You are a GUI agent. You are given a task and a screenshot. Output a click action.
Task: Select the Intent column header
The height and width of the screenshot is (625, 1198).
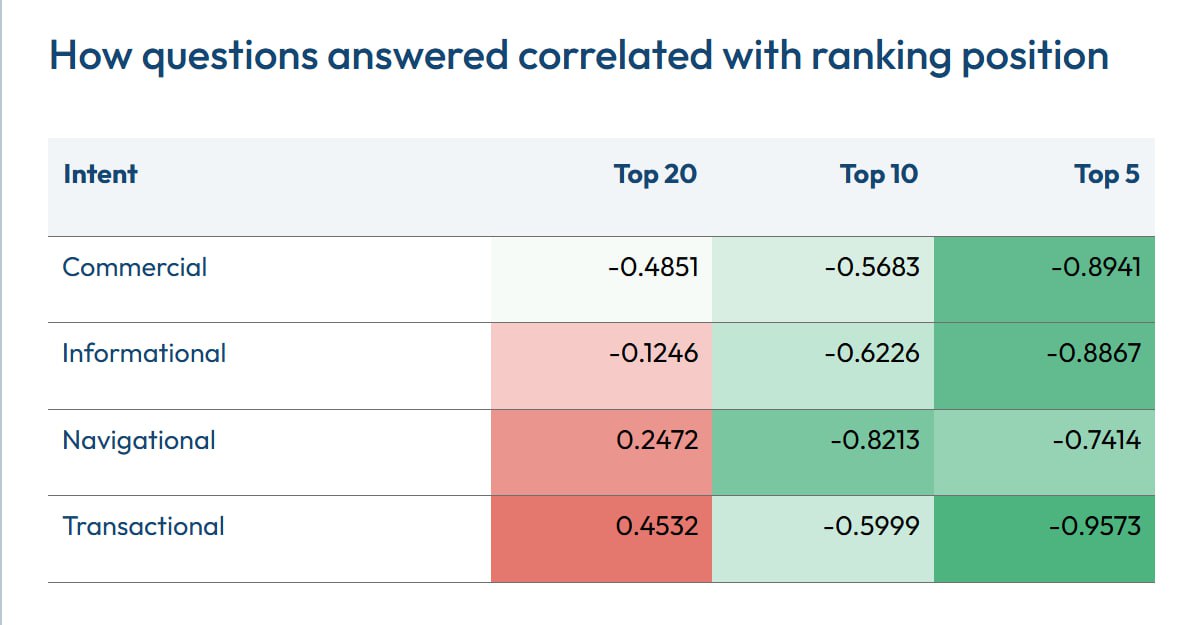click(100, 174)
